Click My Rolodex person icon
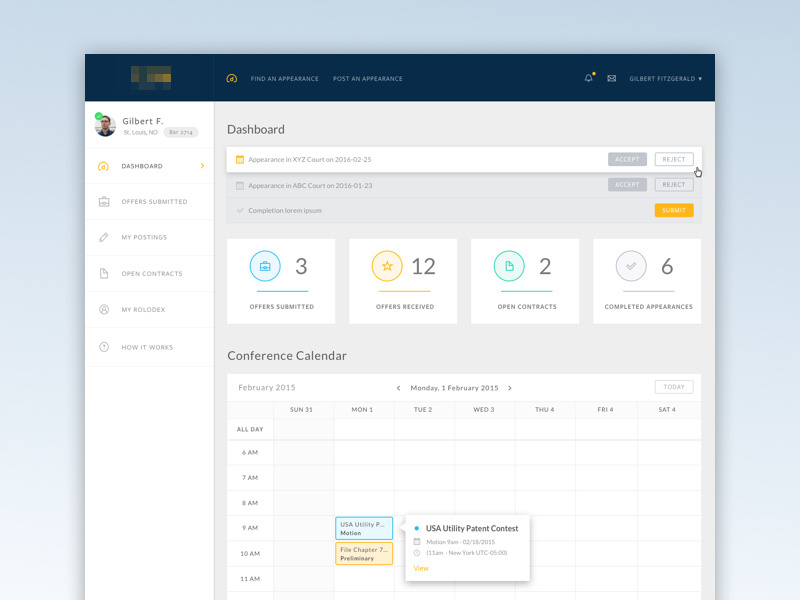 pos(104,309)
